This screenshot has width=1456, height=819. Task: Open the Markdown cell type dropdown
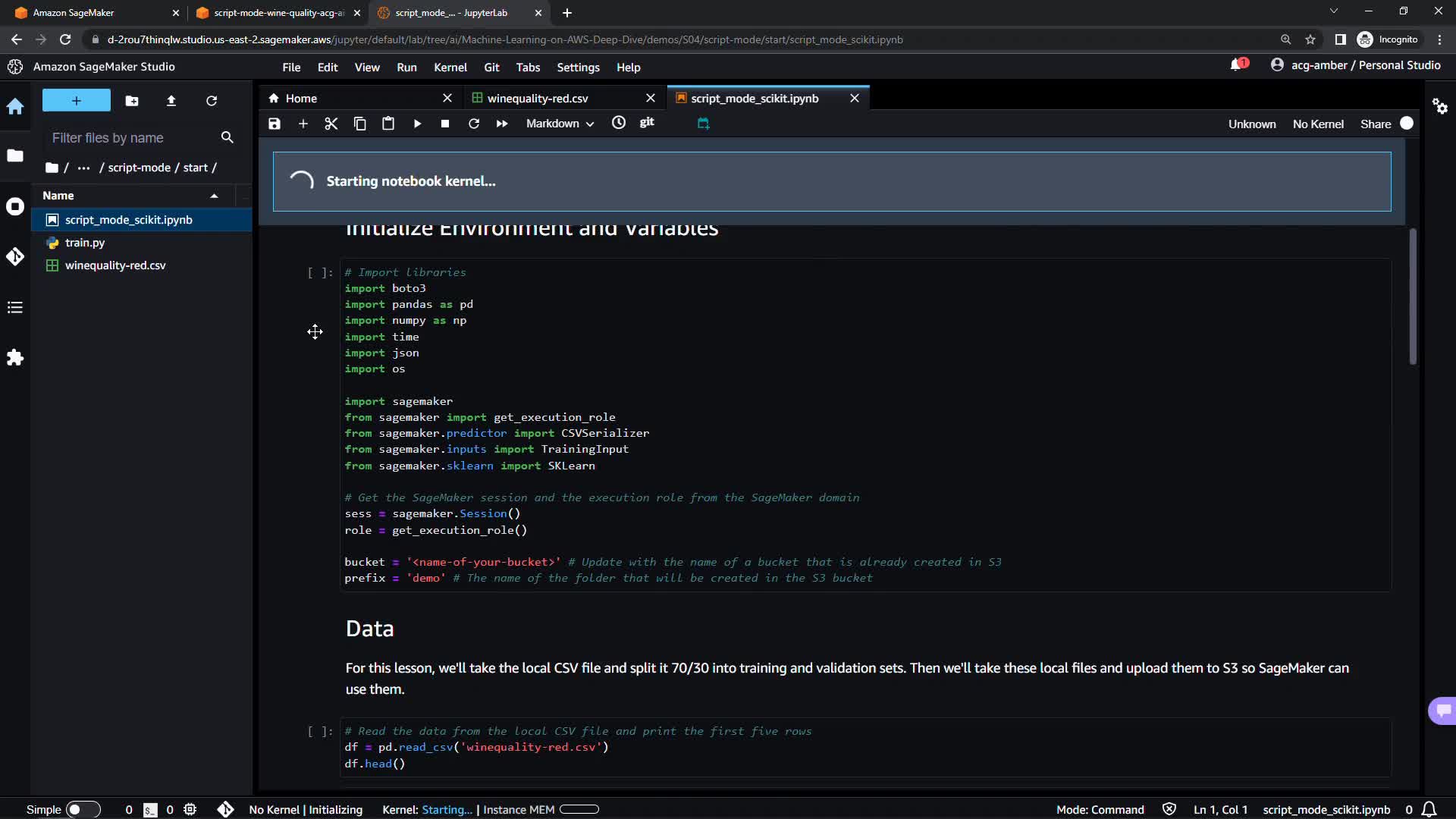click(x=560, y=124)
